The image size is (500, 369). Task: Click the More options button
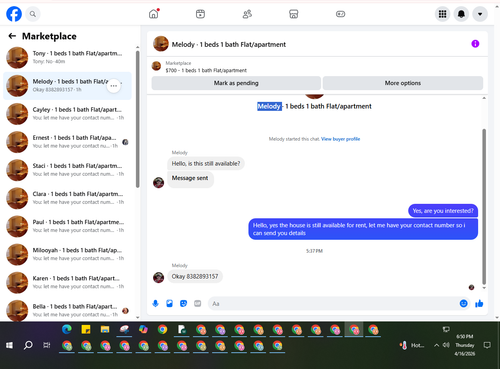(x=403, y=83)
